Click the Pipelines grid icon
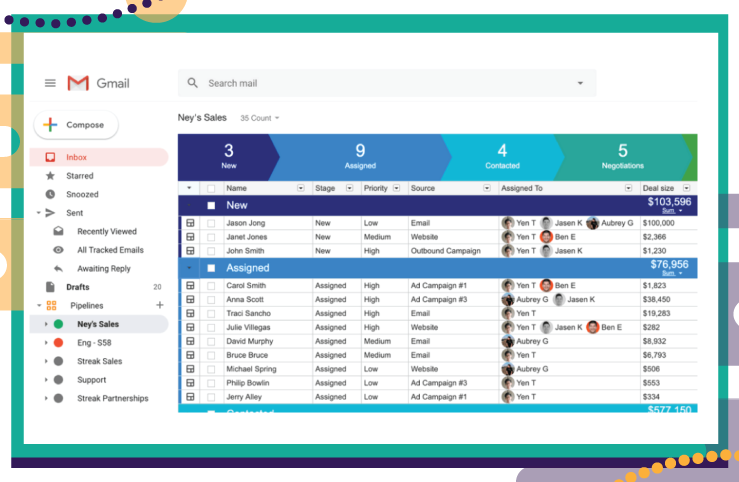739x482 pixels. (51, 305)
